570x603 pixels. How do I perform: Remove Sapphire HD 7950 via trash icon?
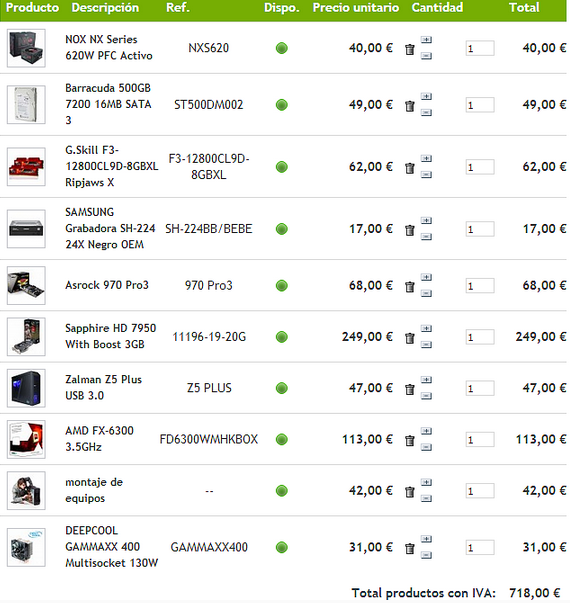click(410, 338)
